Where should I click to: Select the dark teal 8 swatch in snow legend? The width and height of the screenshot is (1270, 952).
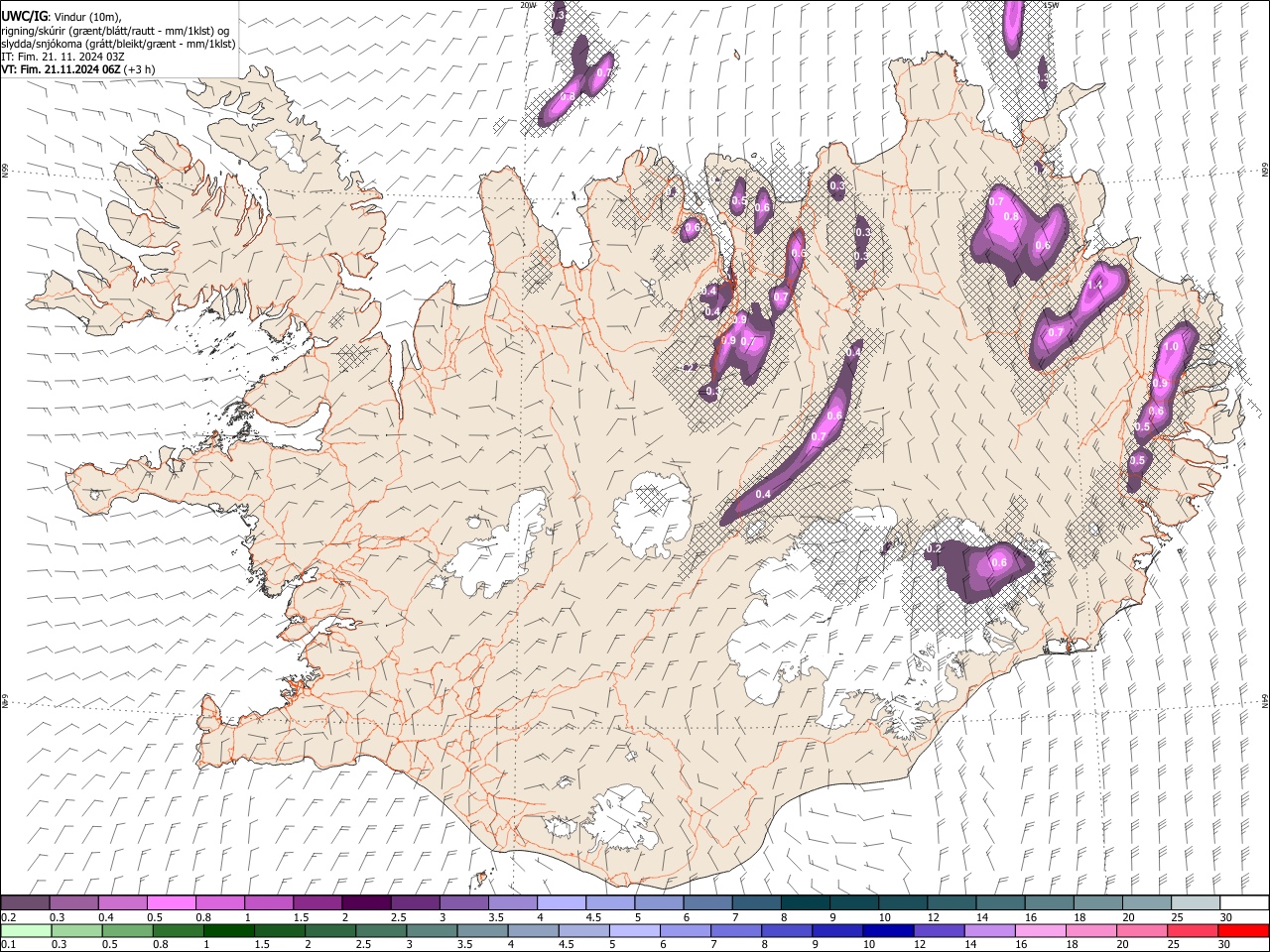point(805,902)
